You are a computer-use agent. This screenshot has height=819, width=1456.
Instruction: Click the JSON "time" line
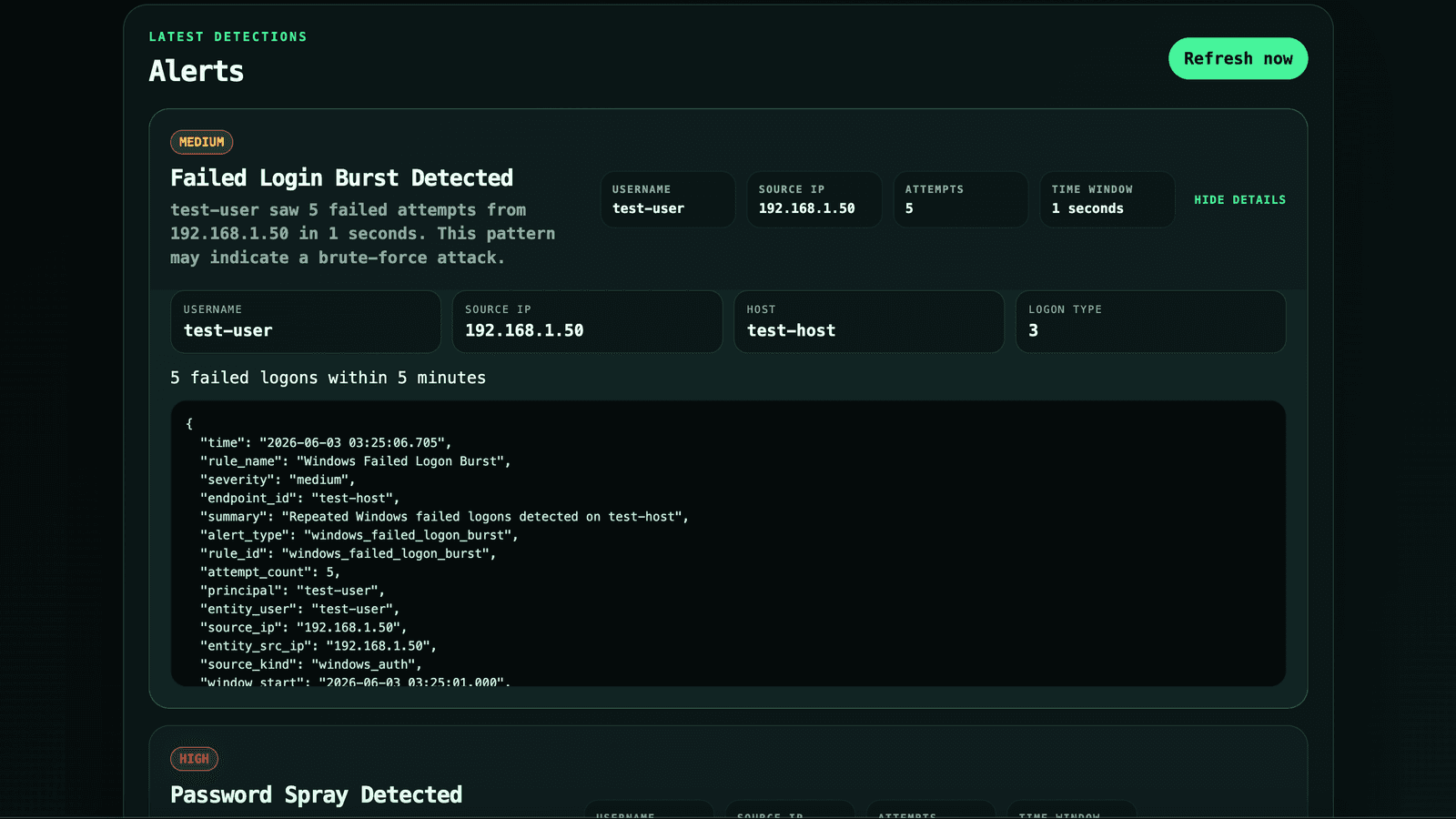click(326, 442)
